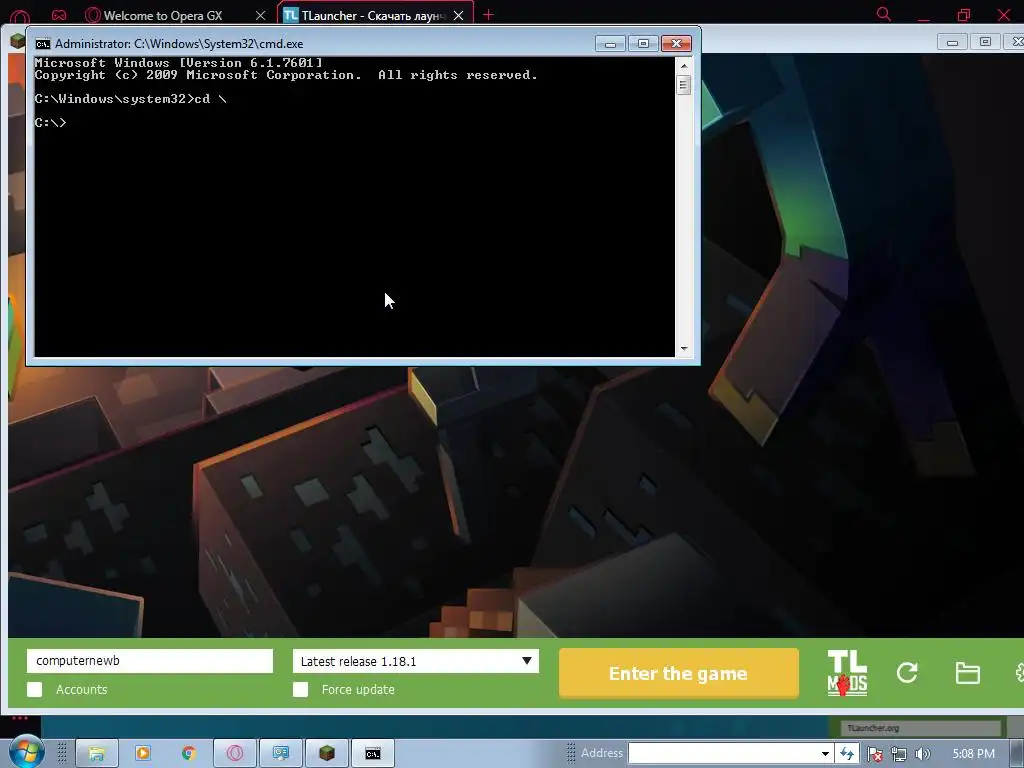Switch to the TLauncher browser tab
This screenshot has width=1024, height=768.
[x=374, y=15]
